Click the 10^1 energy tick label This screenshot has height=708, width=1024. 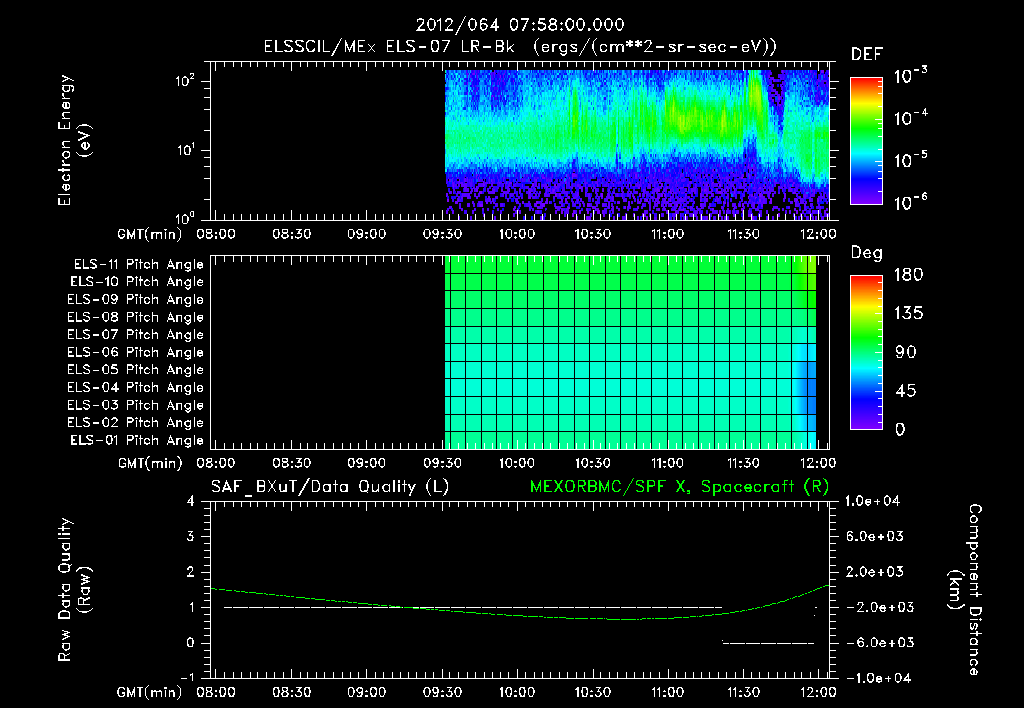(x=186, y=150)
